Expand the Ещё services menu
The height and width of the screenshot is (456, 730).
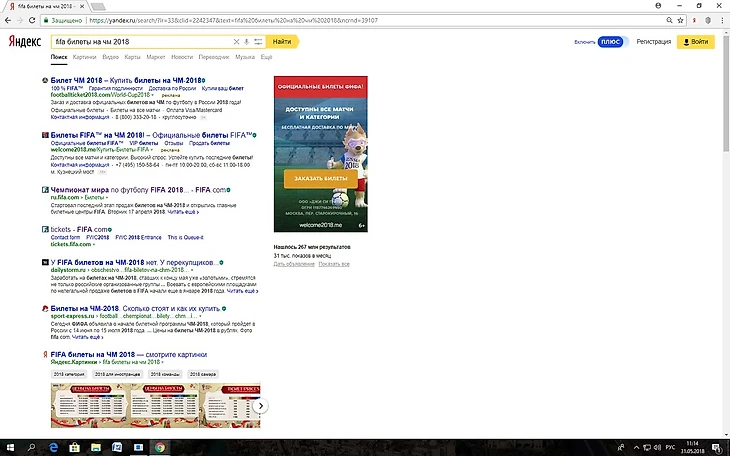click(x=266, y=57)
